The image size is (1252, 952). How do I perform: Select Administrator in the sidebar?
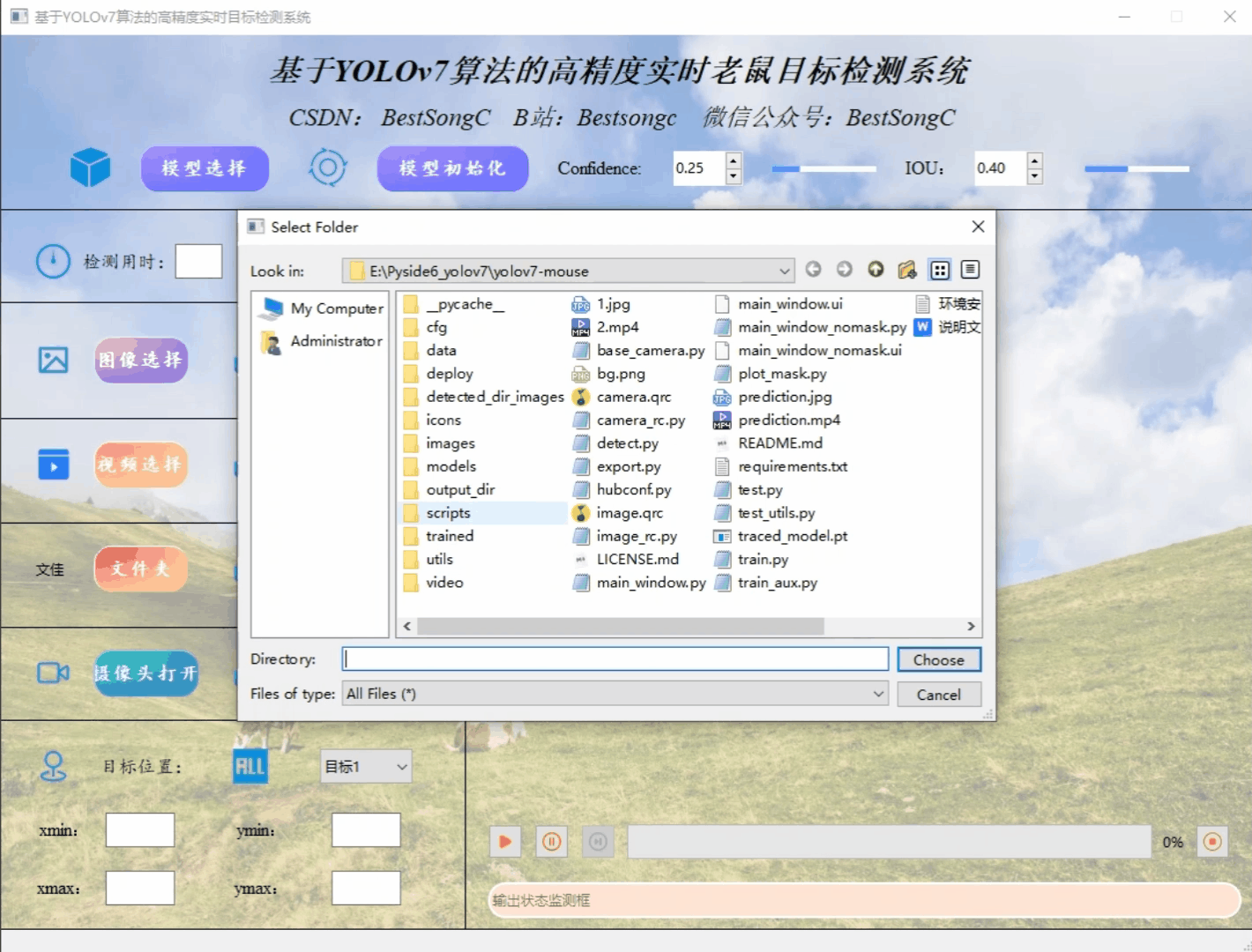tap(323, 341)
